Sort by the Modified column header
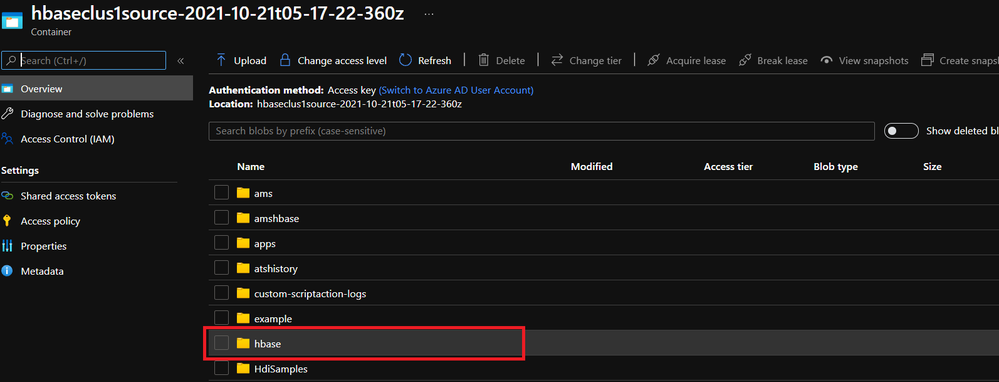 591,167
